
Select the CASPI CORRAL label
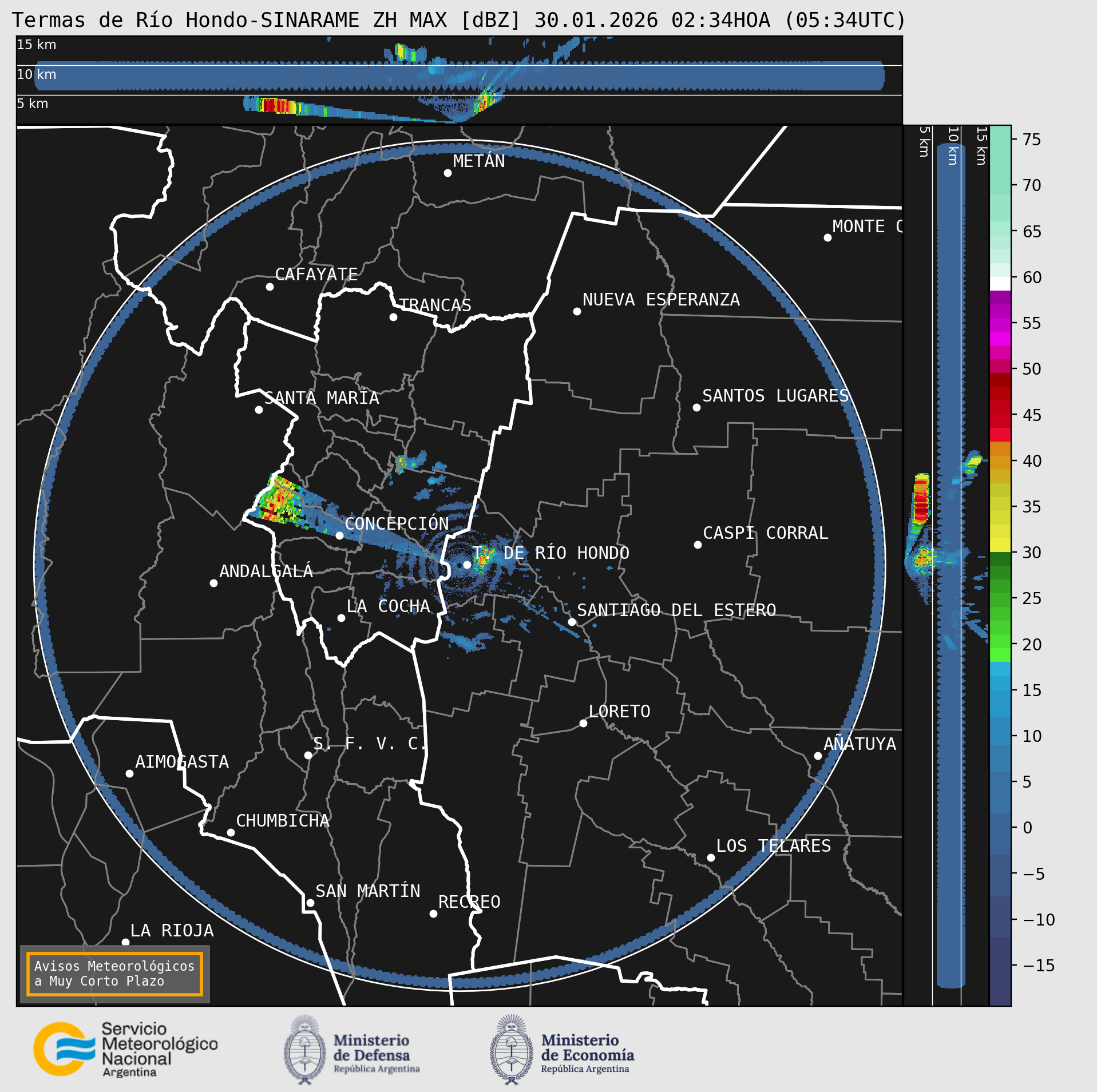[x=765, y=533]
